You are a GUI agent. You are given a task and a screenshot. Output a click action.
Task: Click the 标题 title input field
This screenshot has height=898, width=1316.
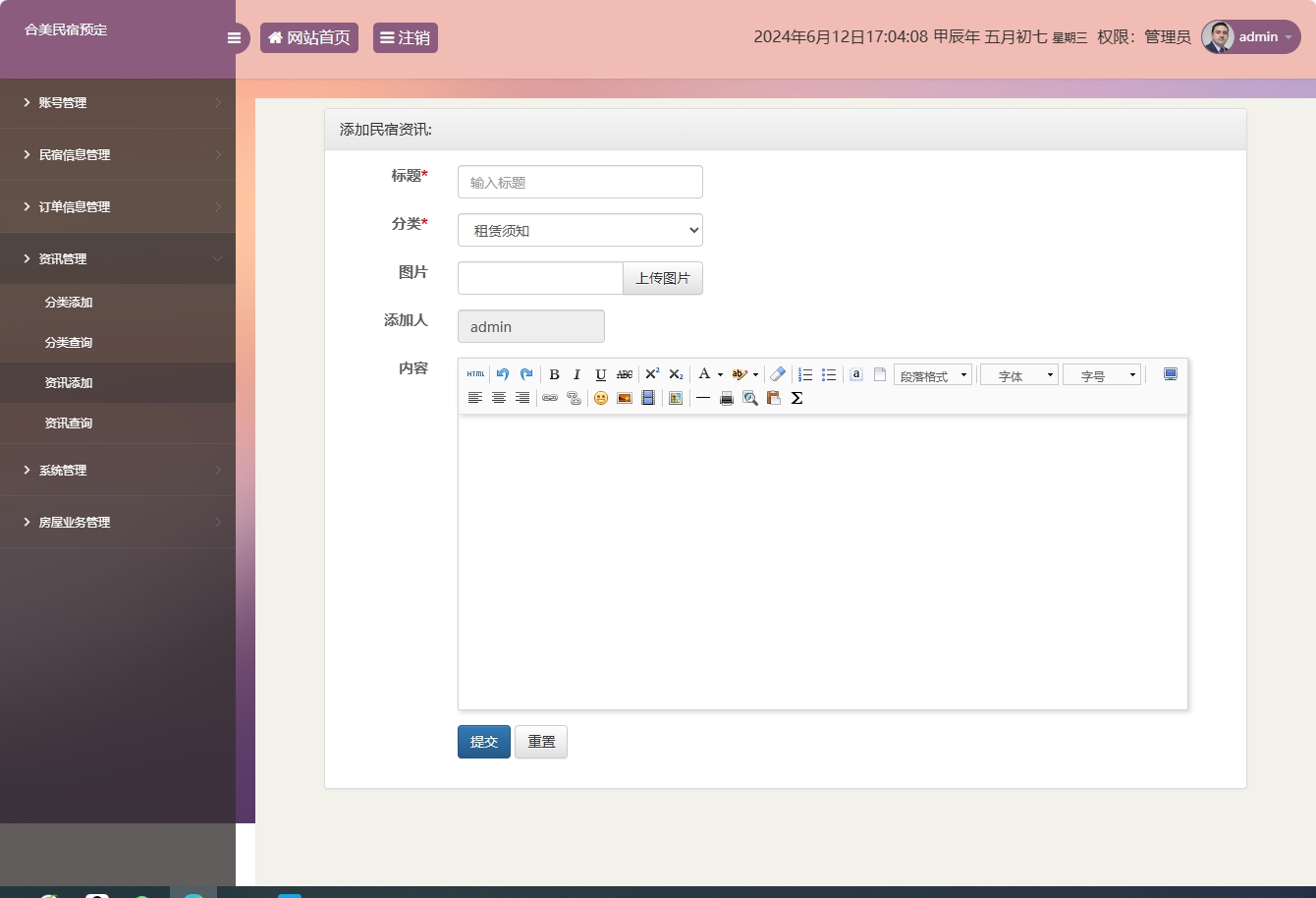point(579,181)
